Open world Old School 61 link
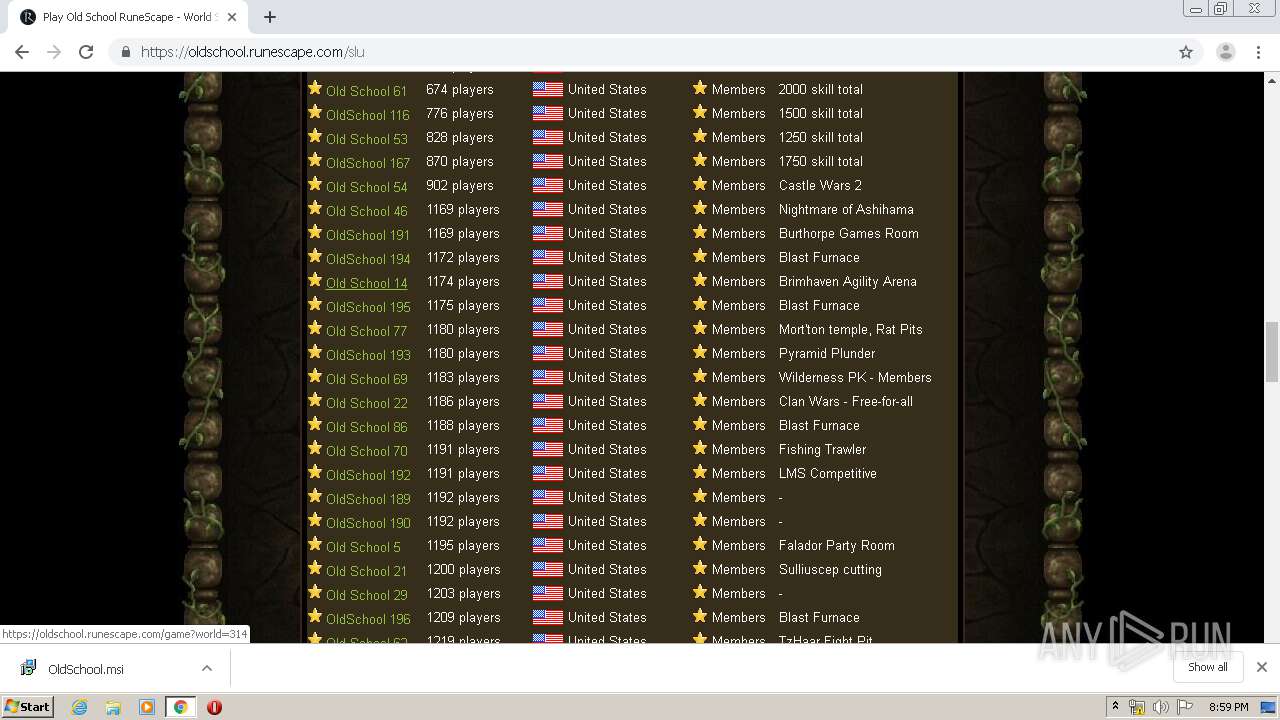Screen dimensions: 1280x720 [x=366, y=91]
